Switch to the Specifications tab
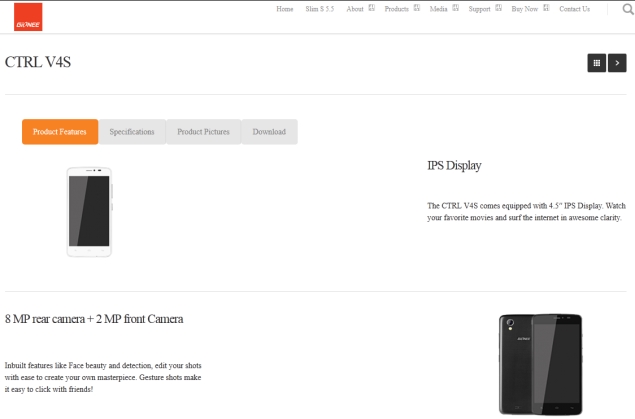Screen dimensions: 635x419 point(132,132)
